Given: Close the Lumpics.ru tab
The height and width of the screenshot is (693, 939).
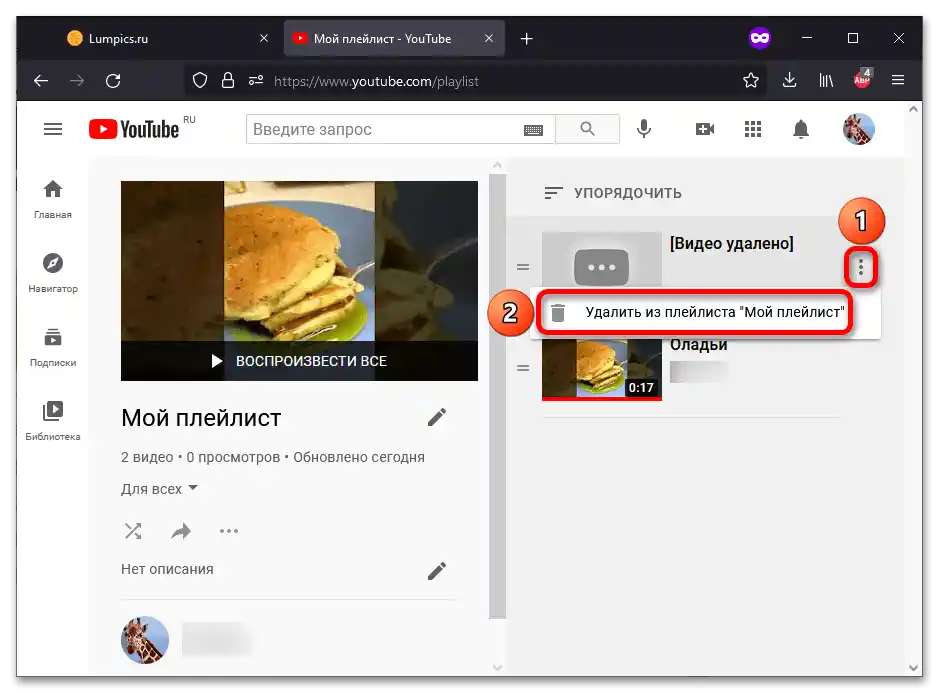Looking at the screenshot, I should (x=263, y=38).
